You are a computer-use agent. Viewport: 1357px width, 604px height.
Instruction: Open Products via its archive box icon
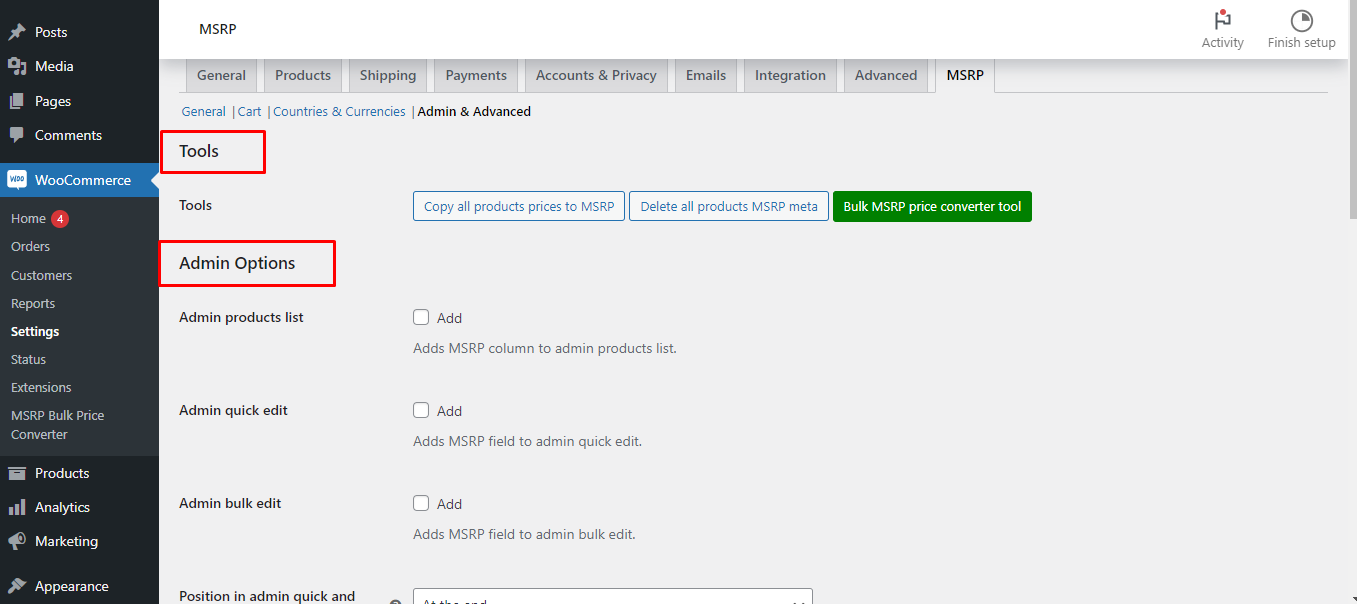[17, 473]
